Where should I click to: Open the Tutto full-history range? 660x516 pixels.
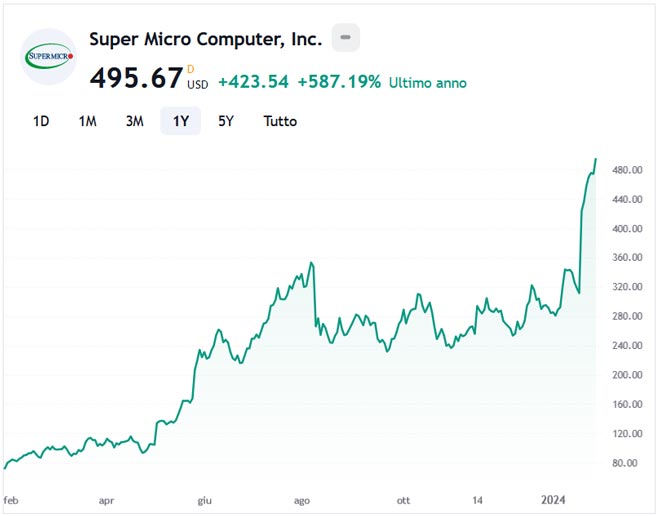pyautogui.click(x=280, y=121)
